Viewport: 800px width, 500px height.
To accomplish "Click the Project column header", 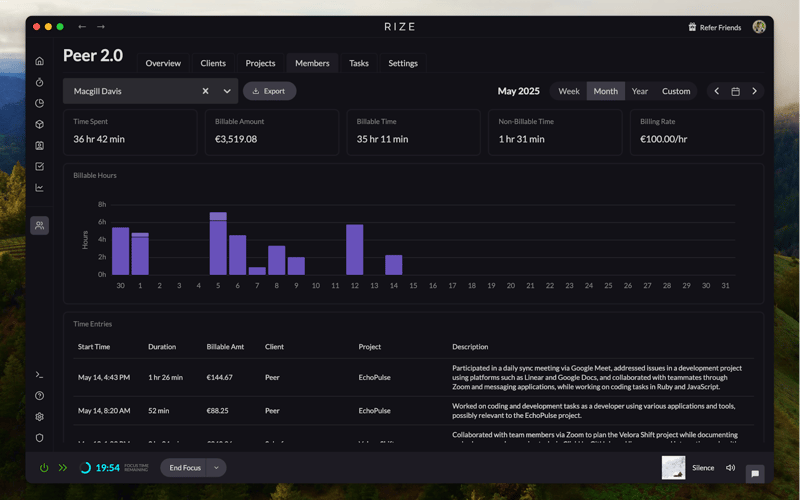I will coord(369,347).
